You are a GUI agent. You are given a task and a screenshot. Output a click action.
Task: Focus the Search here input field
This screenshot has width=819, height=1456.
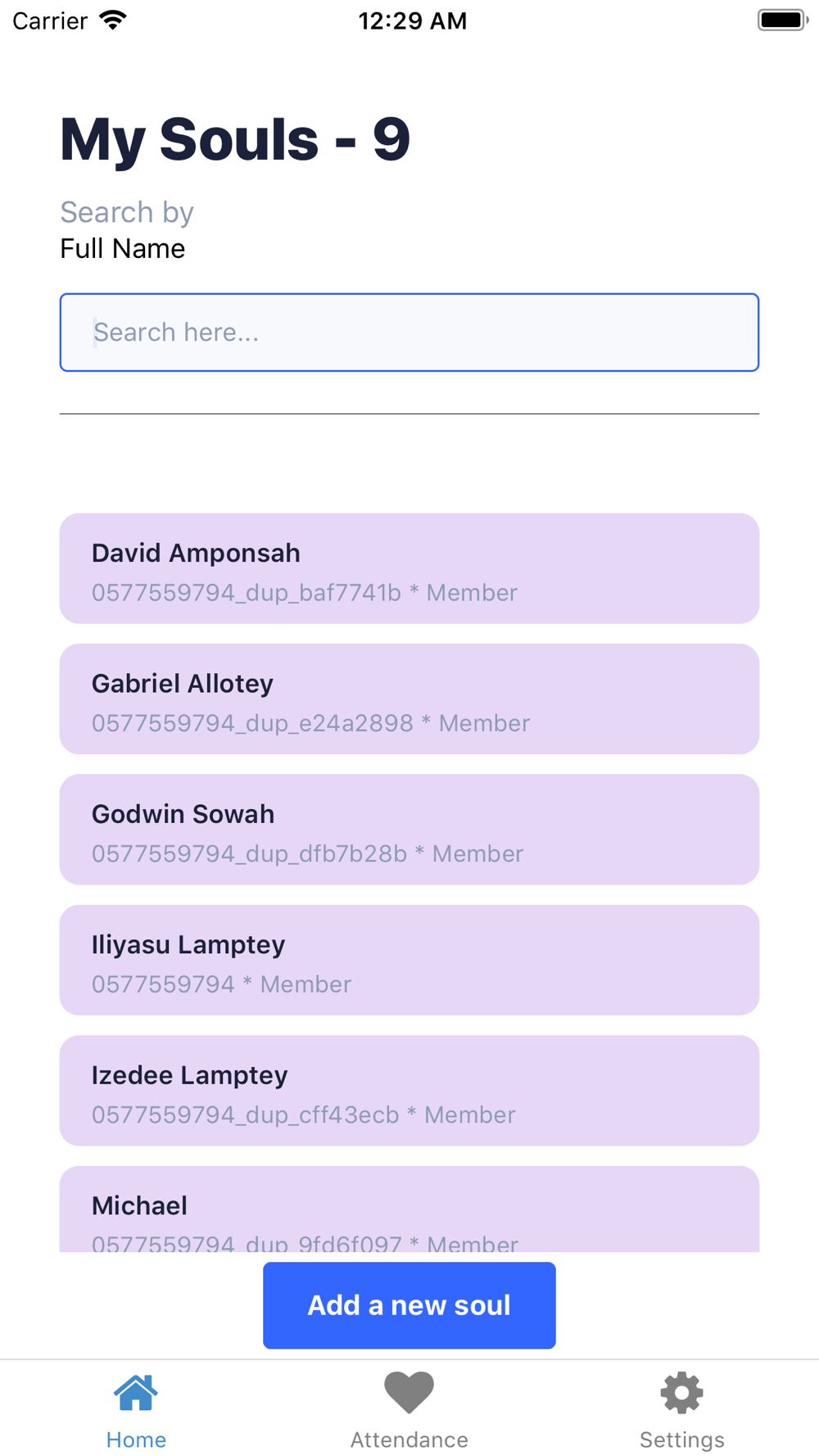pos(409,332)
